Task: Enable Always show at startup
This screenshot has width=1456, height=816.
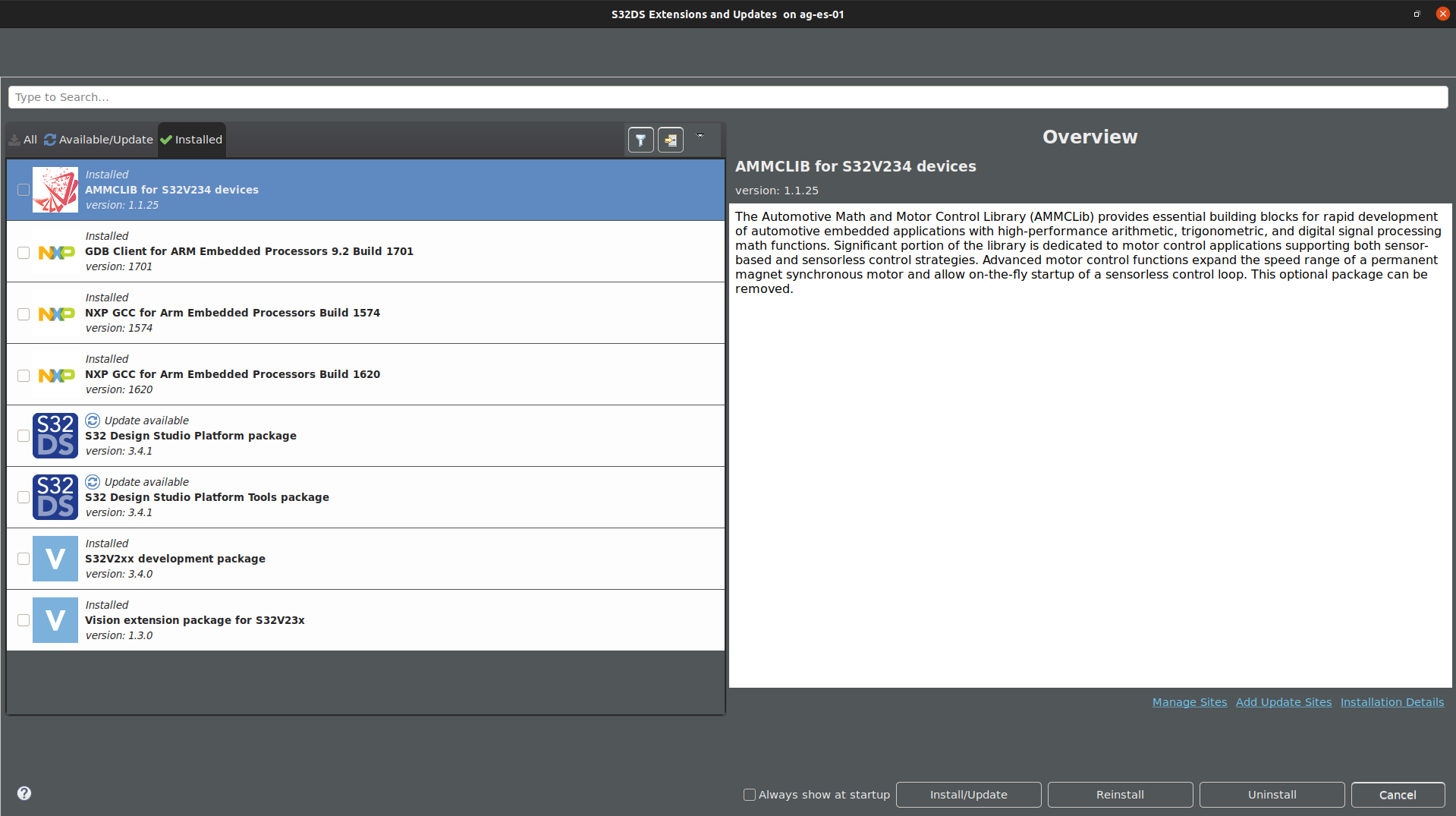Action: click(x=750, y=795)
